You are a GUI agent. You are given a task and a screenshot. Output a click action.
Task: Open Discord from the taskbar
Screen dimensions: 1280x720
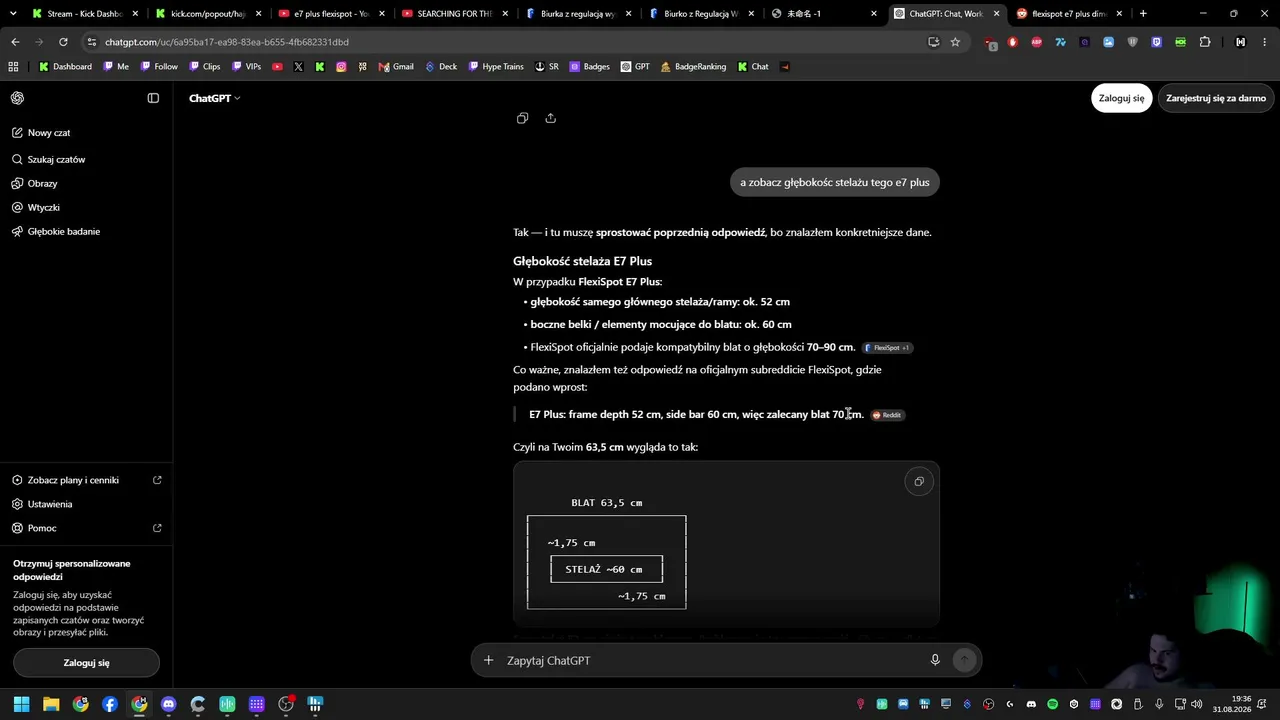pos(168,704)
